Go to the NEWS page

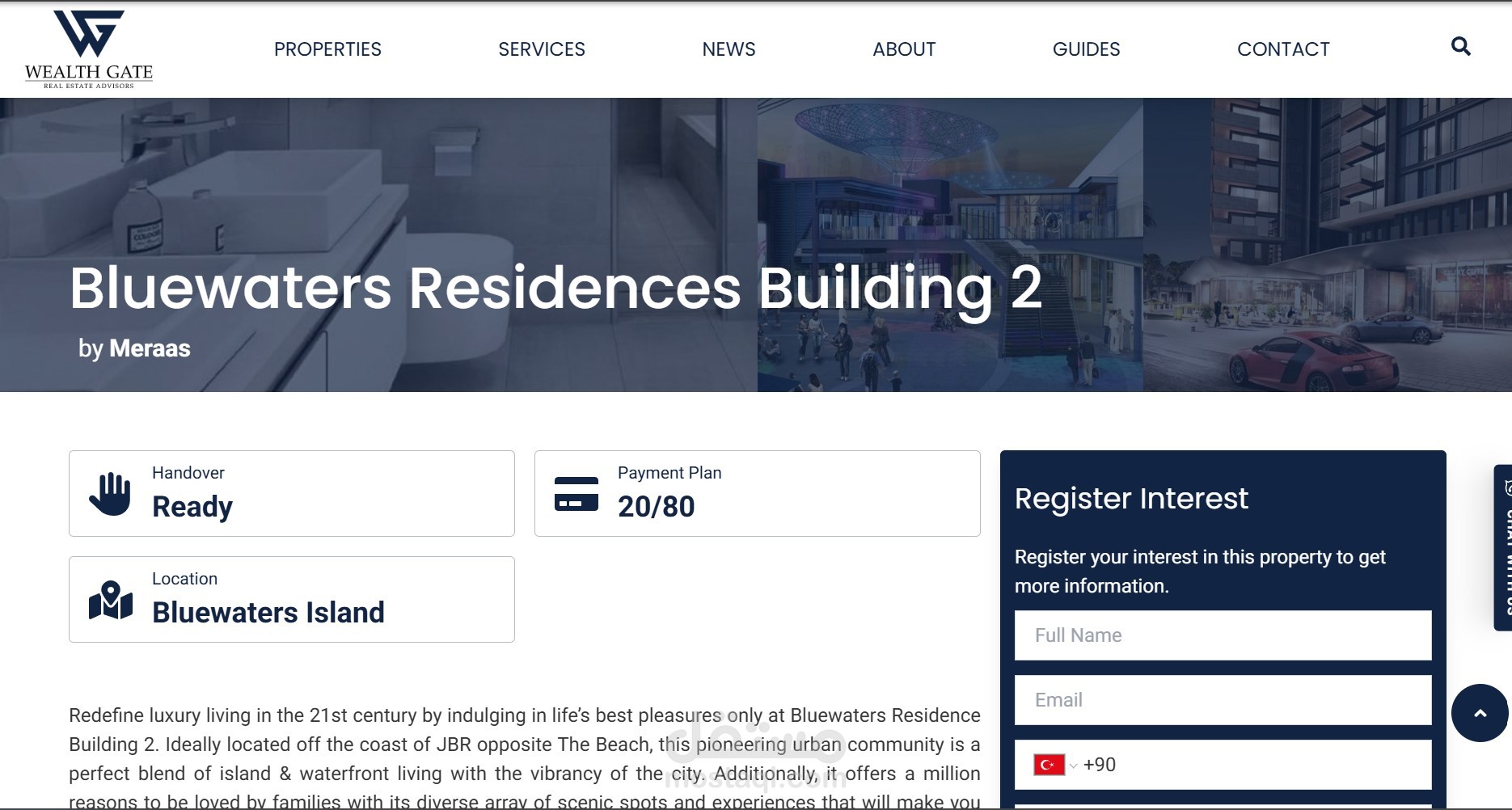(x=729, y=49)
